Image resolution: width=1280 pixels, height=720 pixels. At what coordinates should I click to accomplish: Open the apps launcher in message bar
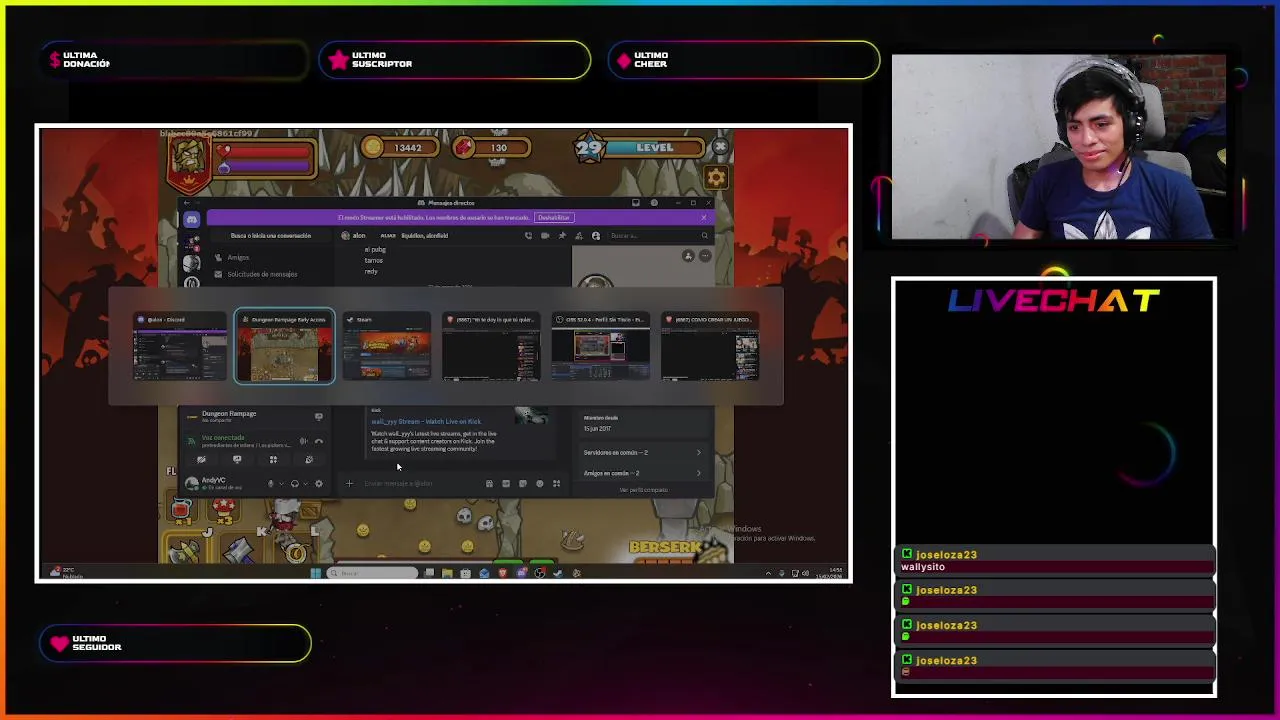tap(557, 483)
